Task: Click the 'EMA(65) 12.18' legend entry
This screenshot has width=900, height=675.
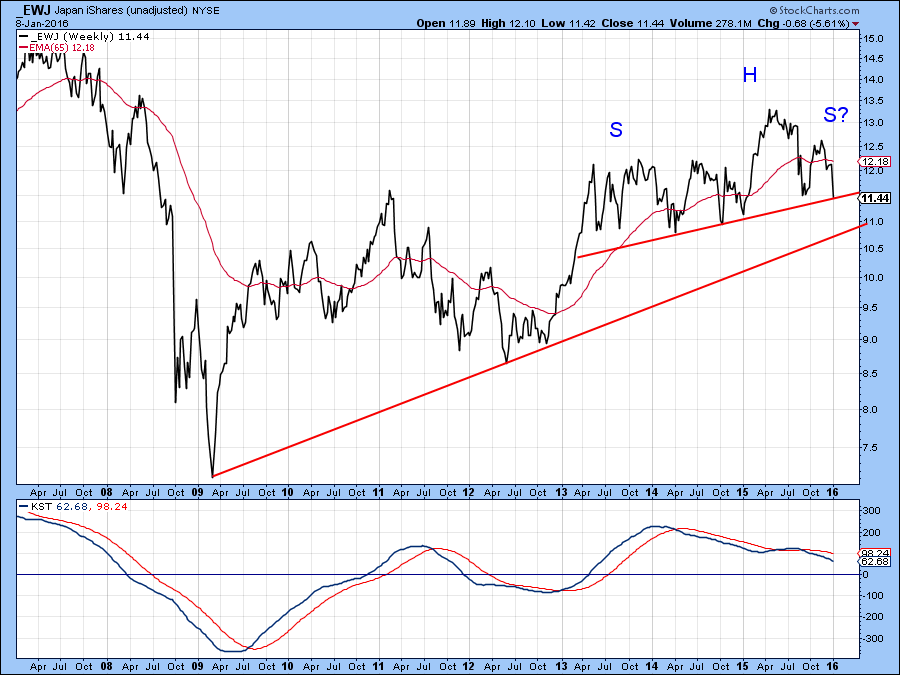Action: [56, 48]
